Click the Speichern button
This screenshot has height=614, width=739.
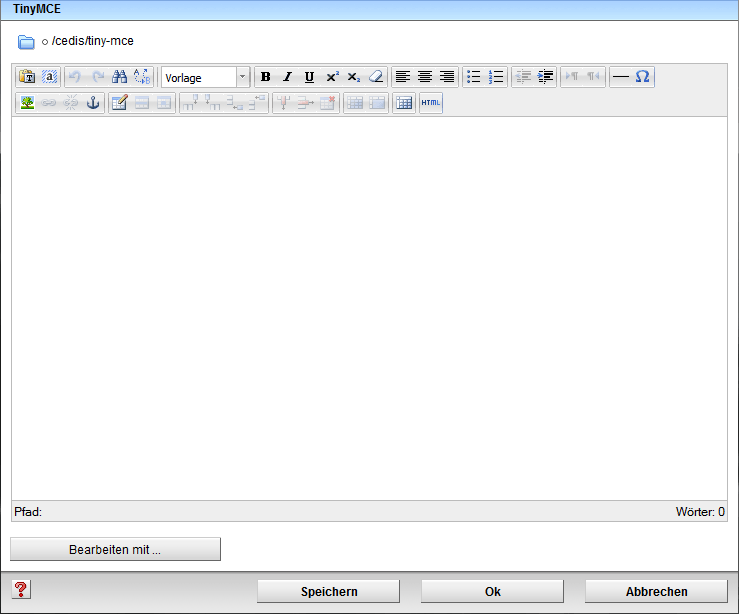coord(328,591)
